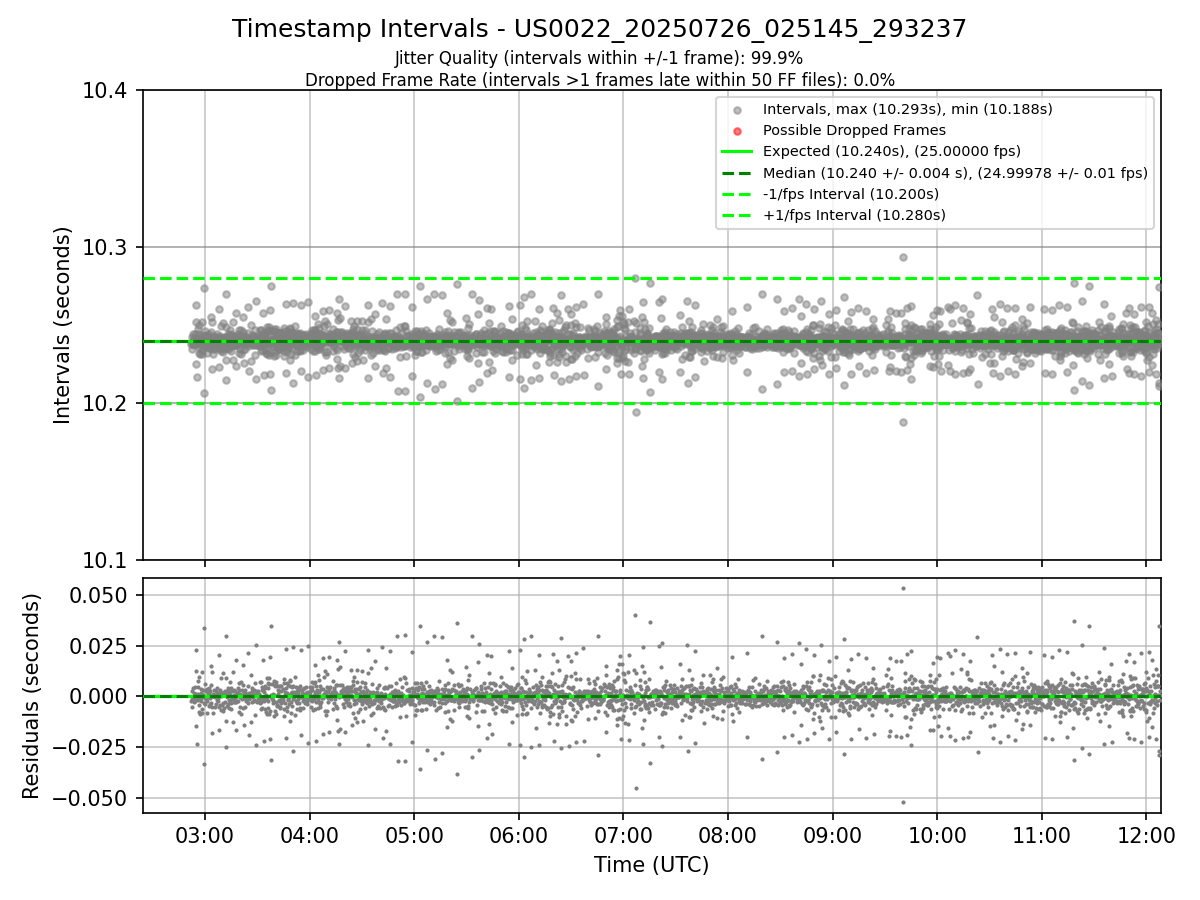This screenshot has width=1200, height=900.
Task: Click the highest interval outlier point near 09:40
Action: 903,257
